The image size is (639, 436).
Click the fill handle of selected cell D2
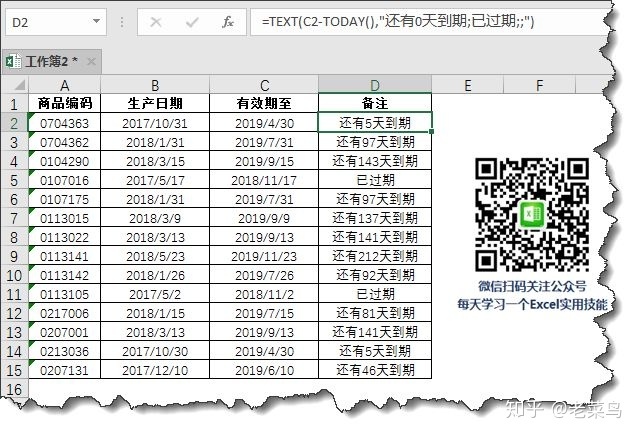coord(432,131)
